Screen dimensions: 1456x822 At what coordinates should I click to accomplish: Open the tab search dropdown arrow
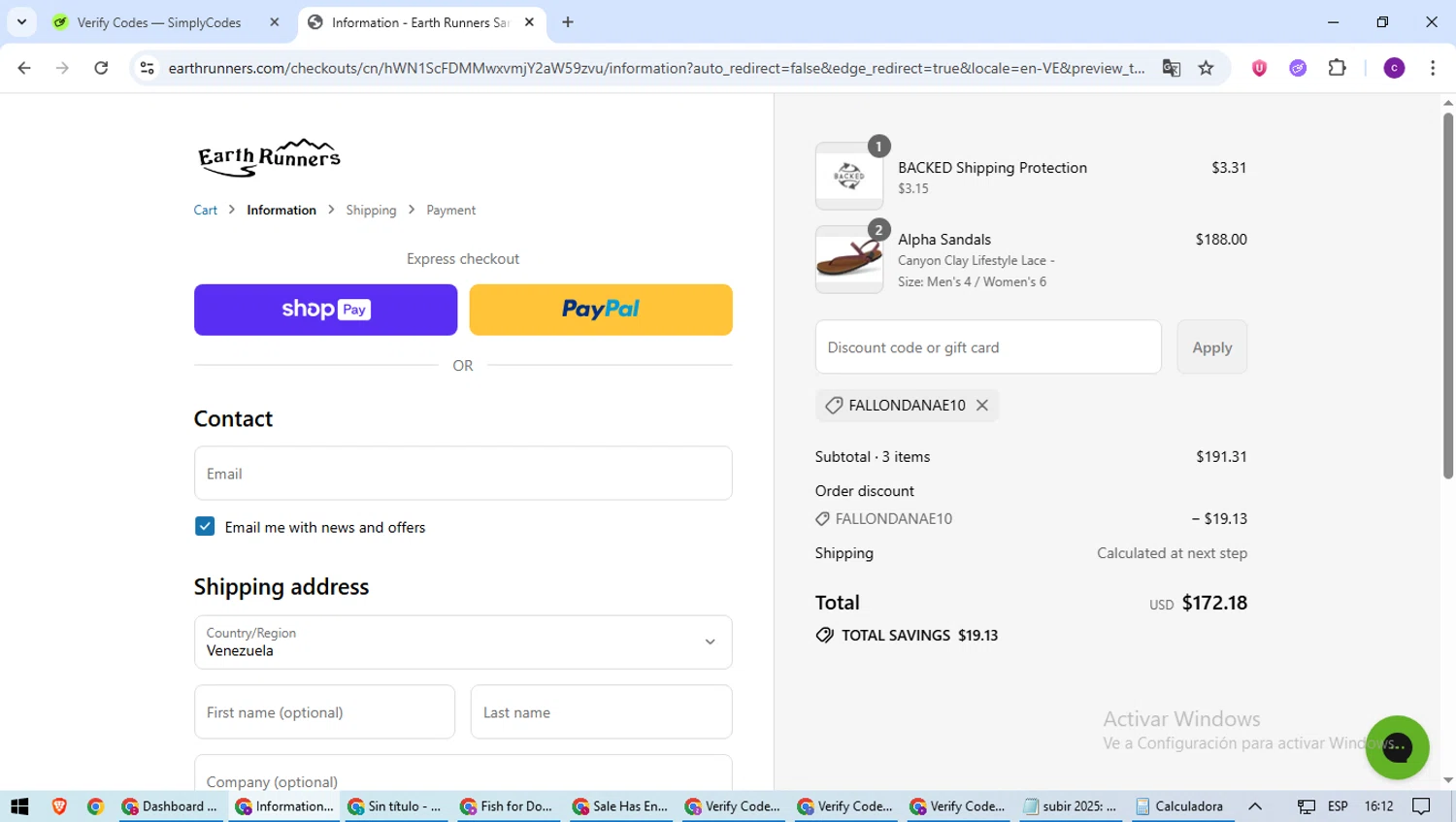(21, 21)
